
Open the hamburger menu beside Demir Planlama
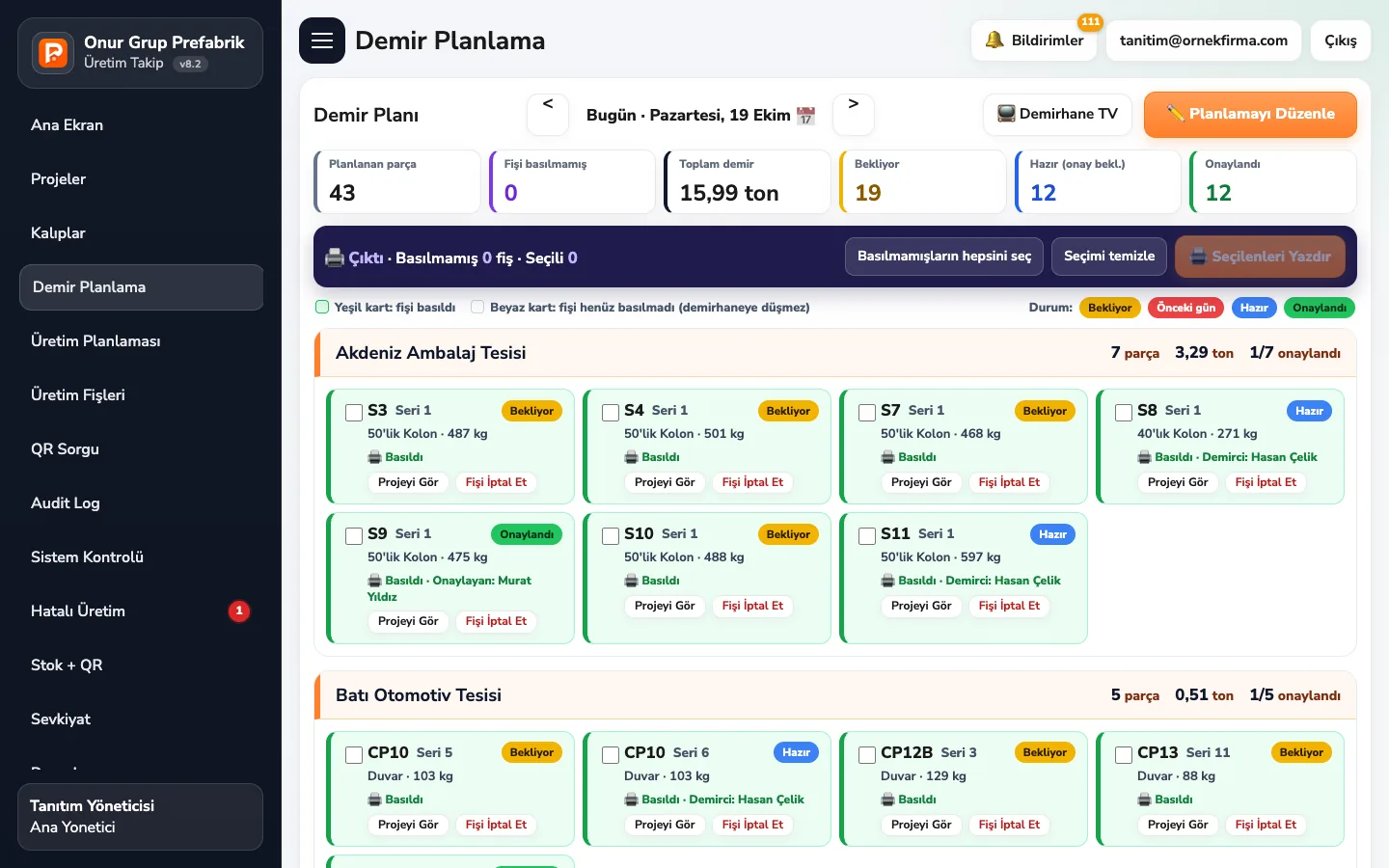[322, 41]
